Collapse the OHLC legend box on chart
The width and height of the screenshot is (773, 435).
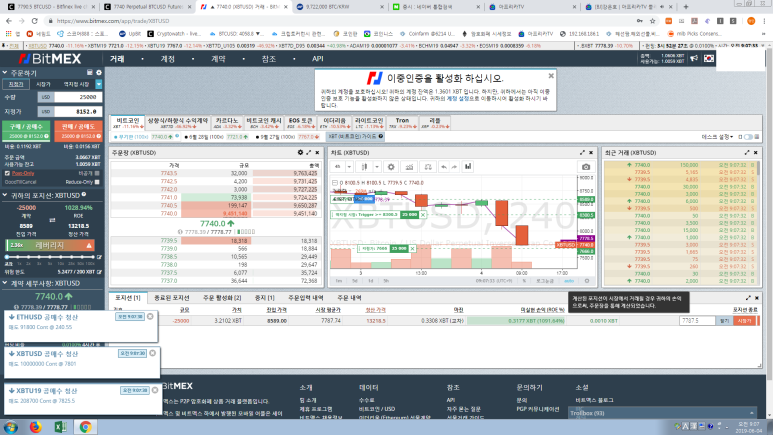click(x=335, y=182)
